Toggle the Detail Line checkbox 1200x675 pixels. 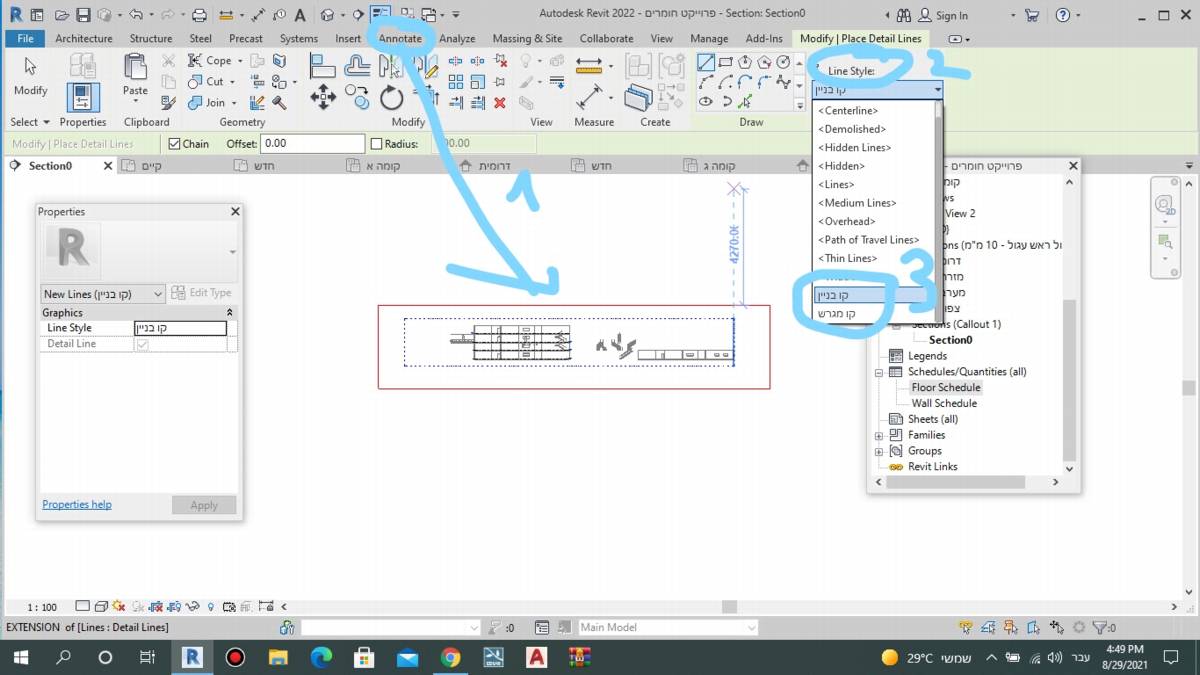(142, 344)
